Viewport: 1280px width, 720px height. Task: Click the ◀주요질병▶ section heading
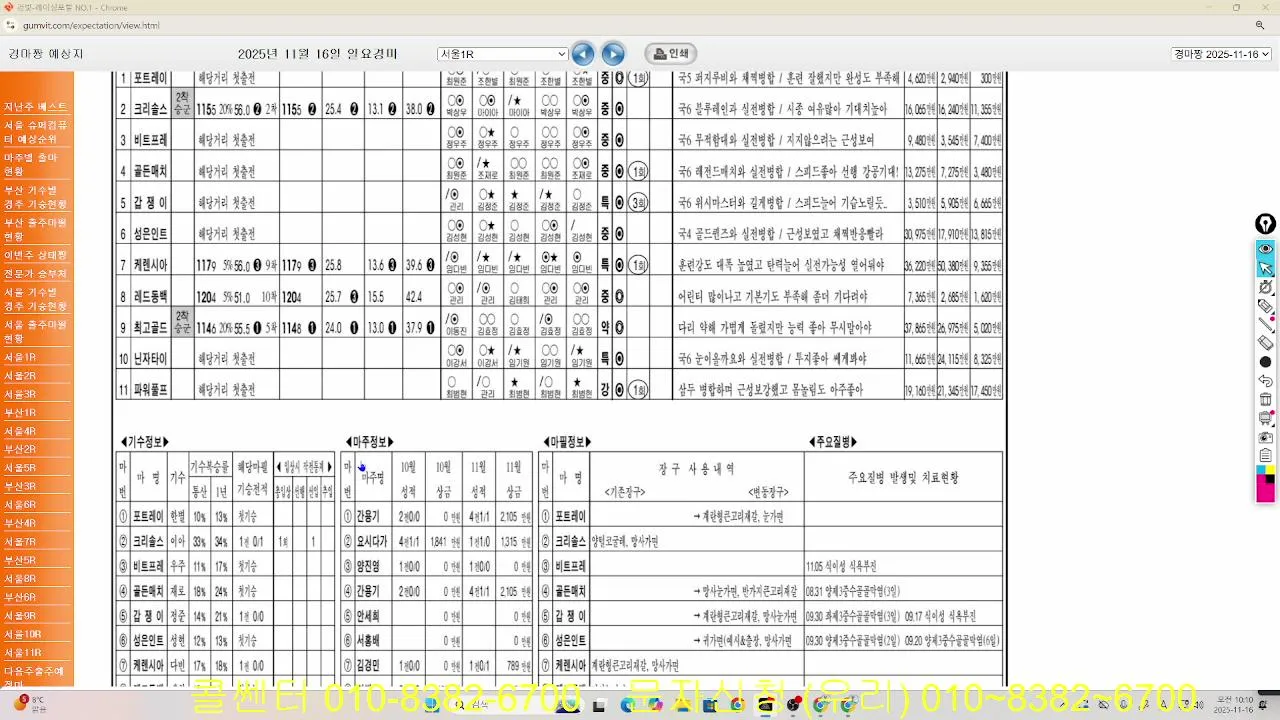coord(833,441)
